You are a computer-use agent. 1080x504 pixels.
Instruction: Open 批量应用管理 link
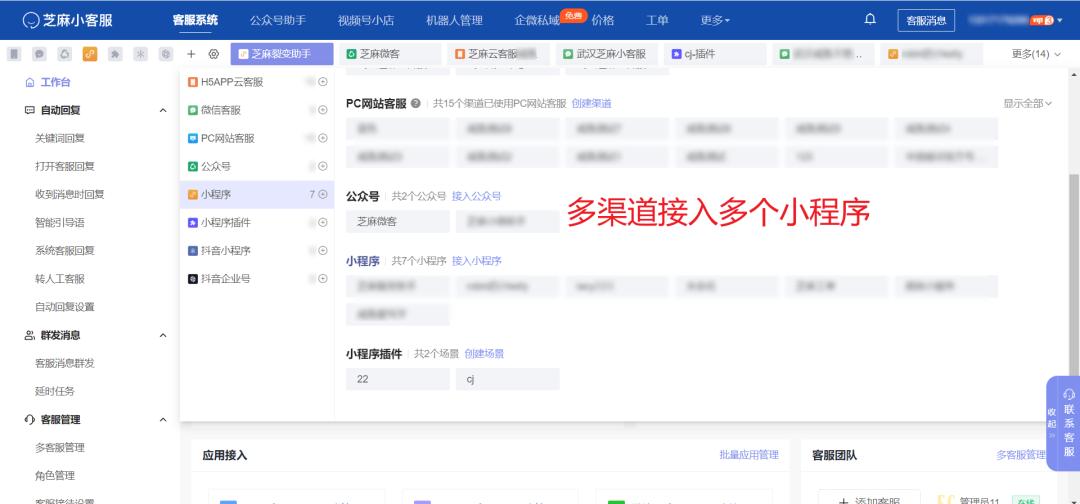click(749, 455)
